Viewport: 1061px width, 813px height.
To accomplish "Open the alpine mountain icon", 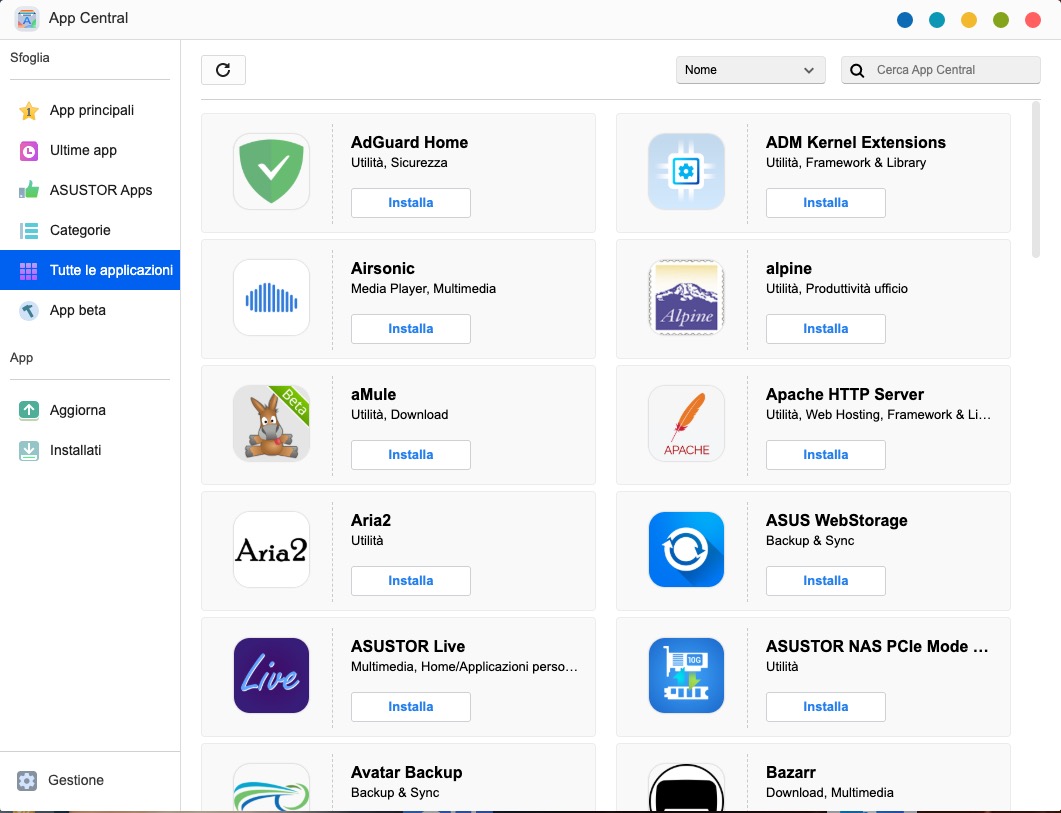I will click(x=686, y=297).
